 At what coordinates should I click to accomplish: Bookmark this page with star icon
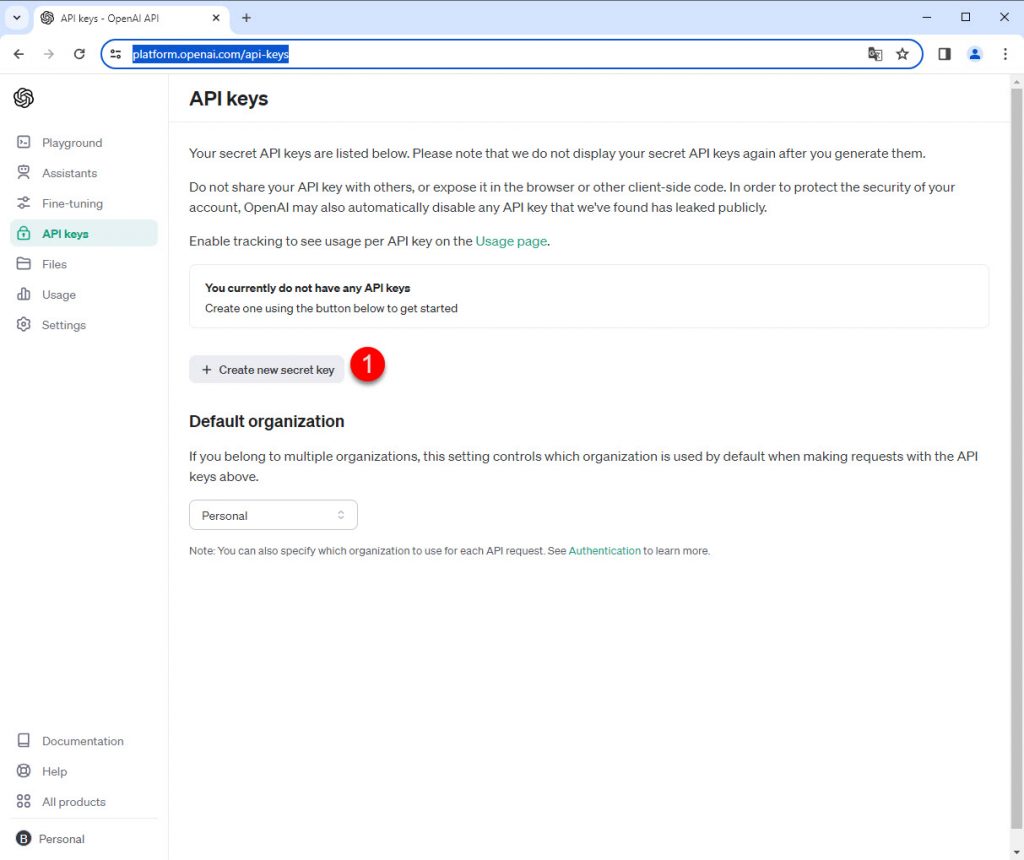pyautogui.click(x=902, y=54)
